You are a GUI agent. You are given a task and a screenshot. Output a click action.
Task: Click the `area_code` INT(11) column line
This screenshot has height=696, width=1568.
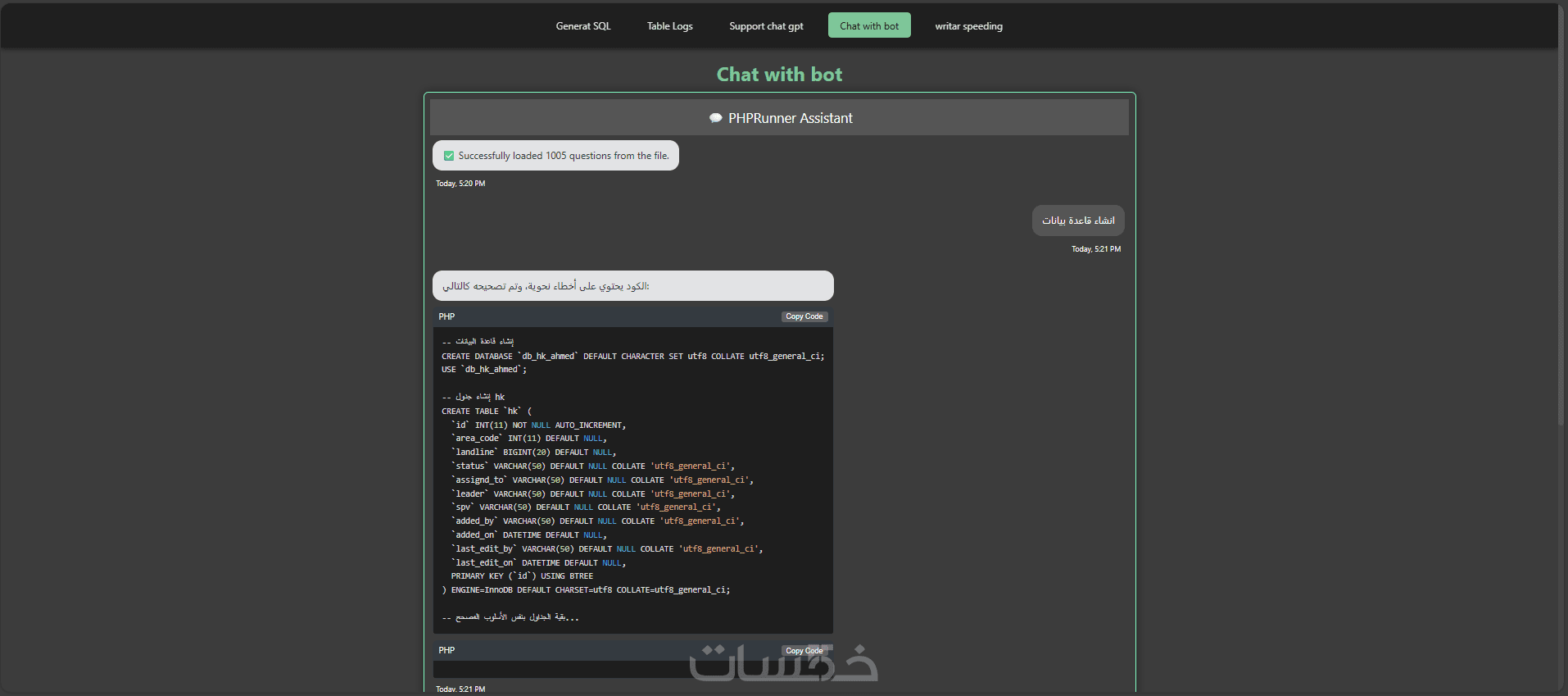click(529, 439)
